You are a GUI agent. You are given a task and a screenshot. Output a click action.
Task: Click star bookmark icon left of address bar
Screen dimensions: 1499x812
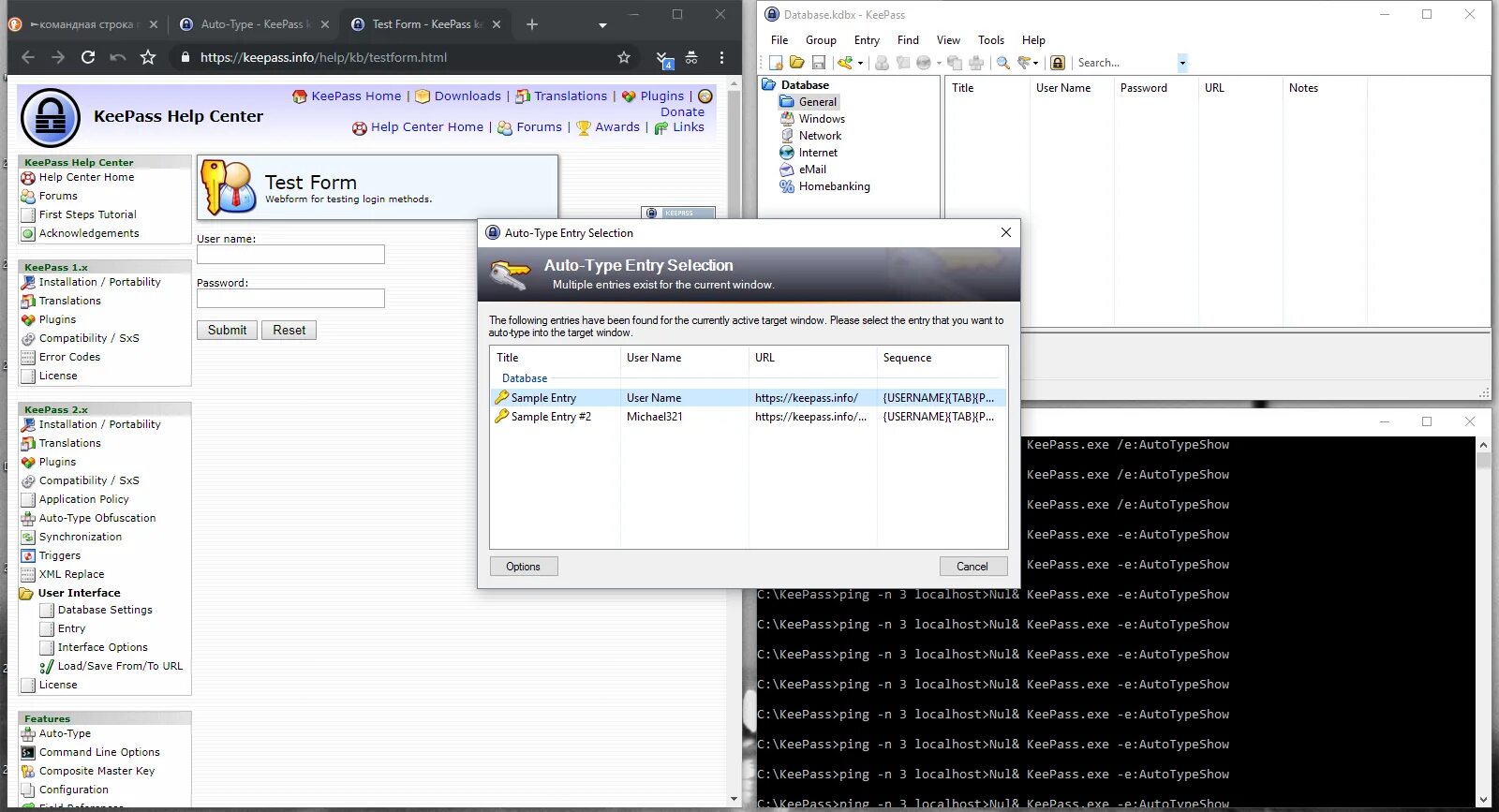tap(148, 57)
